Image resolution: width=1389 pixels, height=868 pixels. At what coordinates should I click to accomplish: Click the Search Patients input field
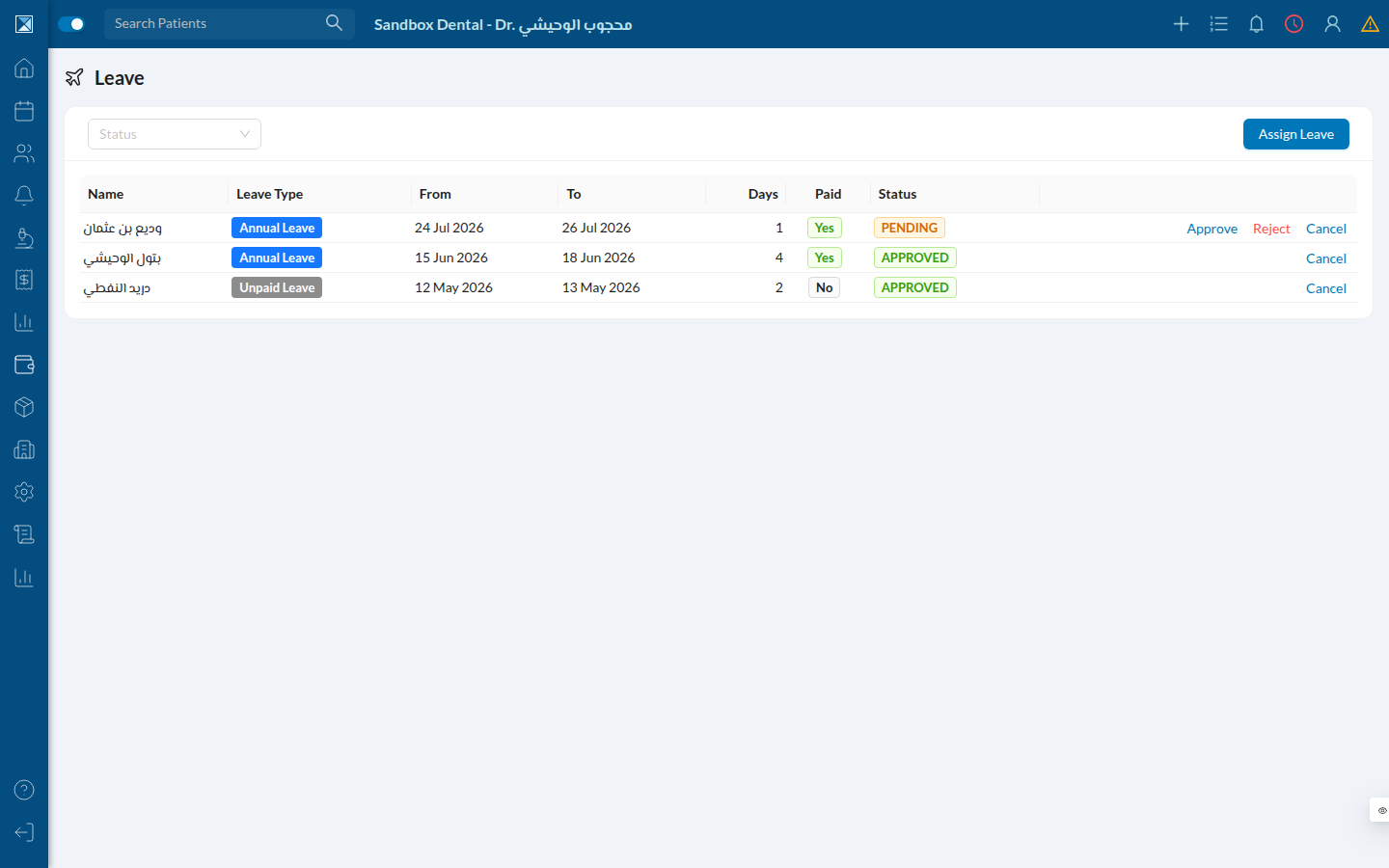pos(217,23)
